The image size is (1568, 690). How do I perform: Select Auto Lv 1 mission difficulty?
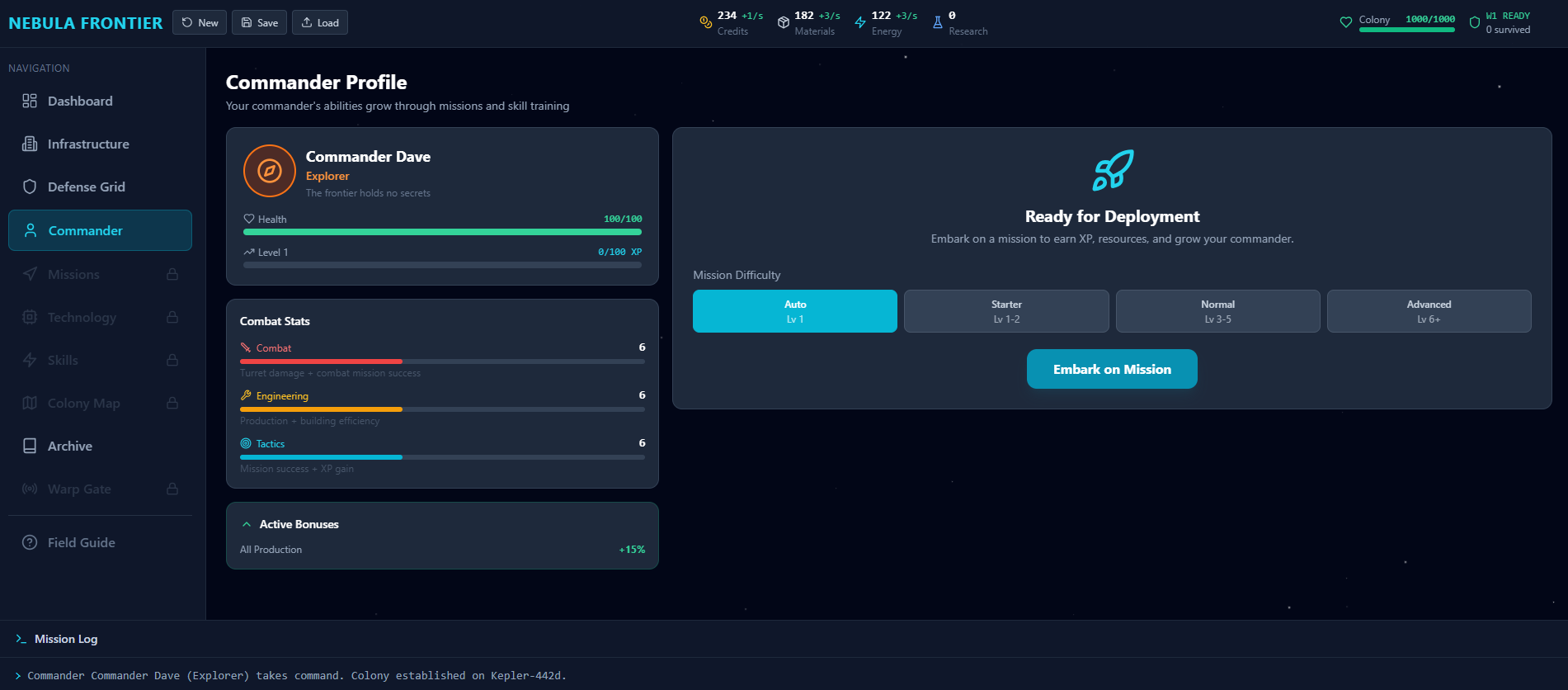(794, 311)
